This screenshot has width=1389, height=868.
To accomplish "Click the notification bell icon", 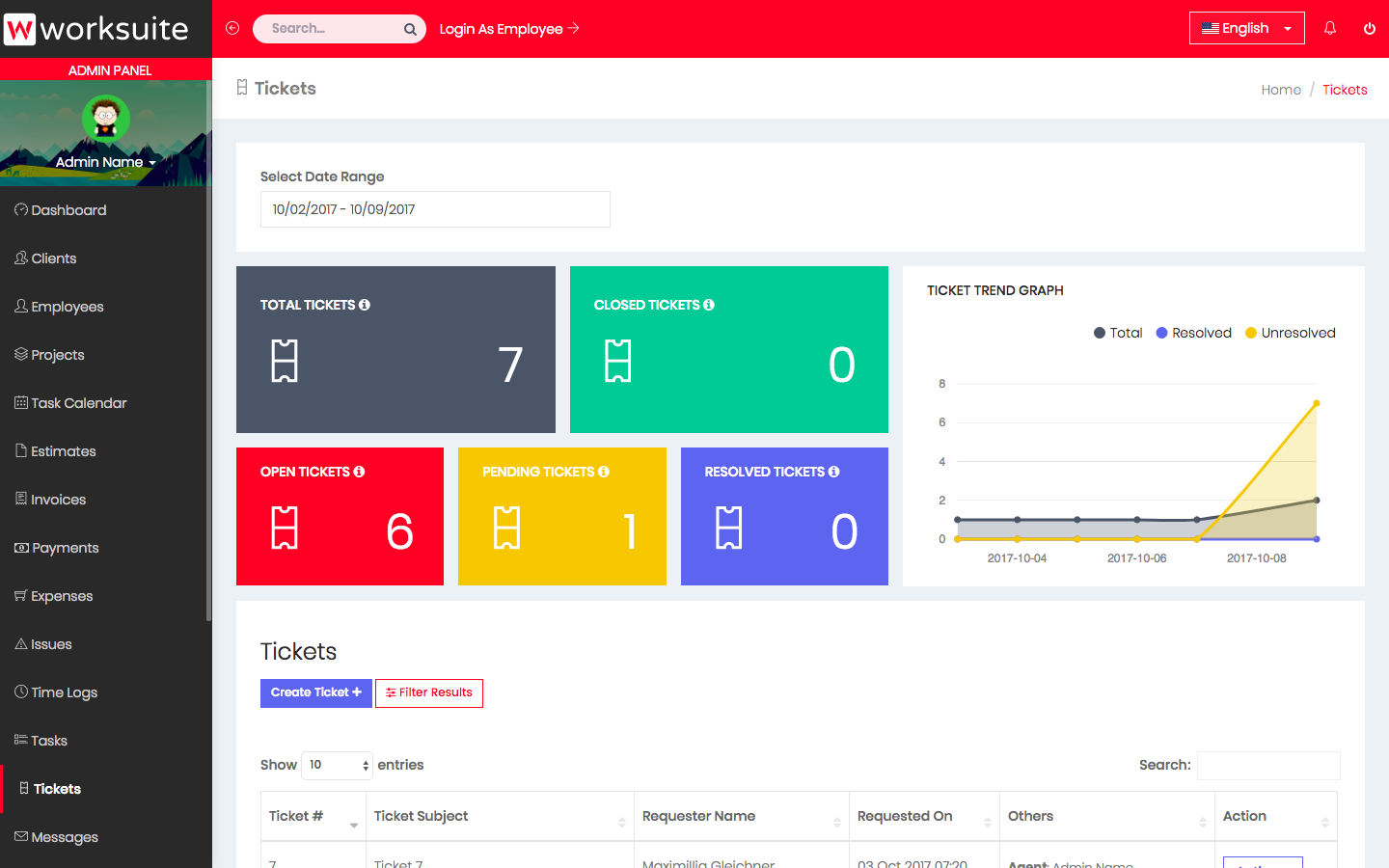I will 1330,28.
